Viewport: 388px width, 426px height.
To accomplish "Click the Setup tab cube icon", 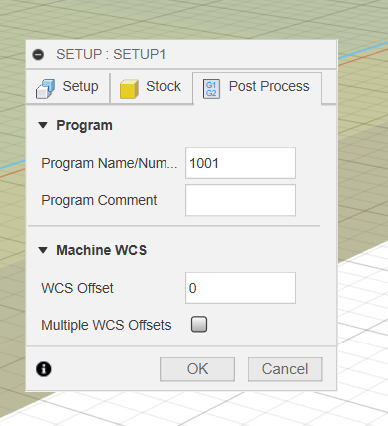I will pyautogui.click(x=45, y=88).
